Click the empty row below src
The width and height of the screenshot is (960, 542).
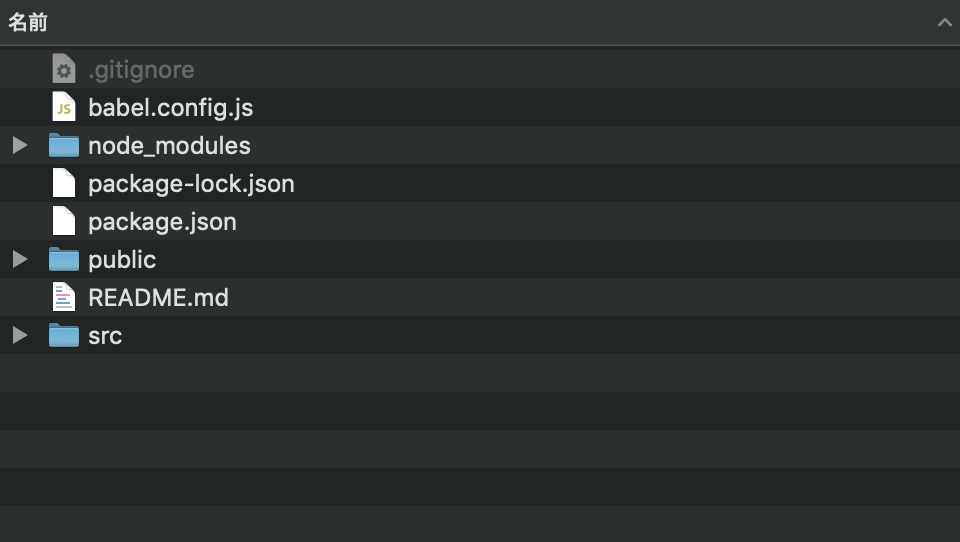480,373
